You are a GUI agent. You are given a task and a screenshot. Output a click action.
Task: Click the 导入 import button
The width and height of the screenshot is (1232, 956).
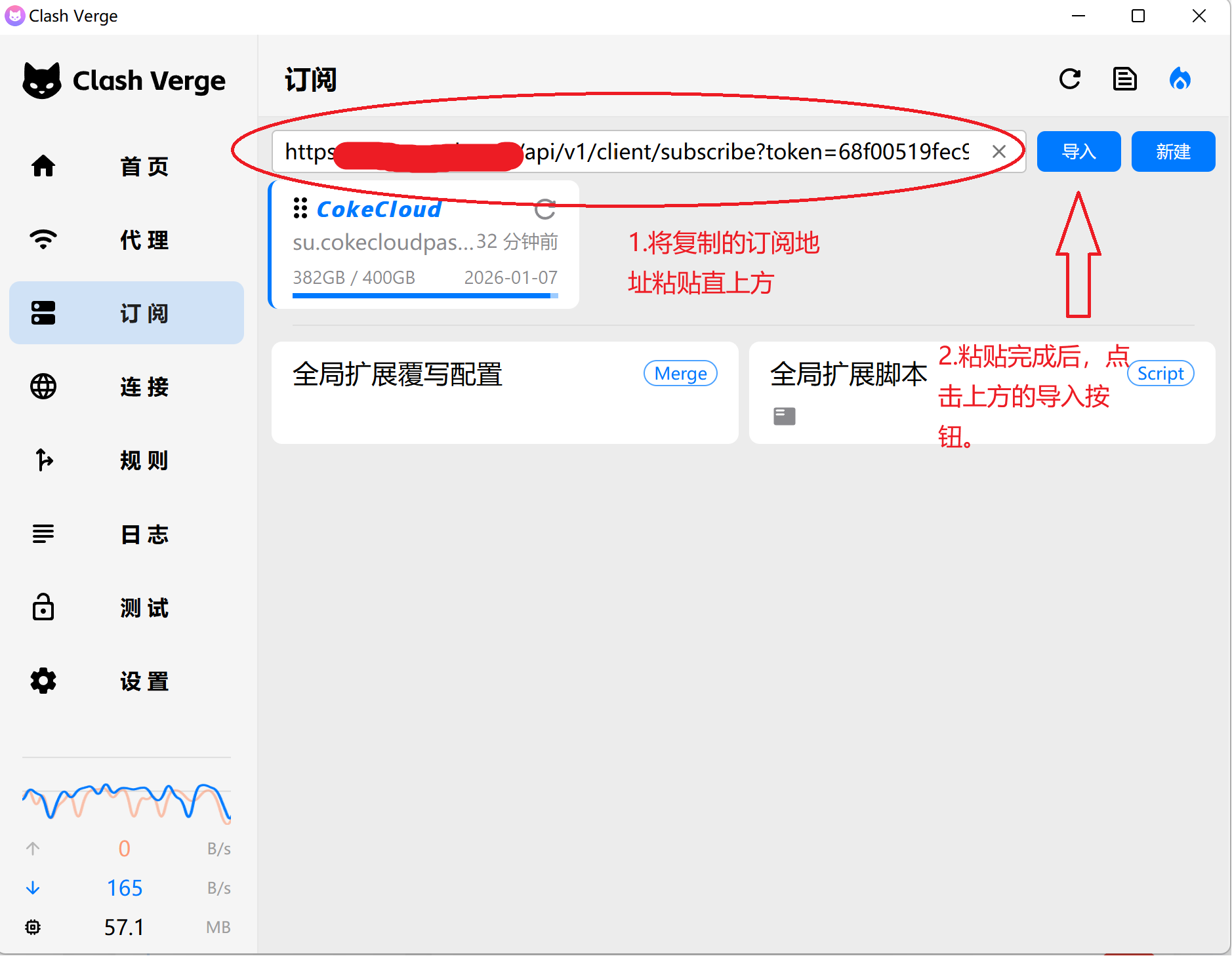coord(1078,151)
